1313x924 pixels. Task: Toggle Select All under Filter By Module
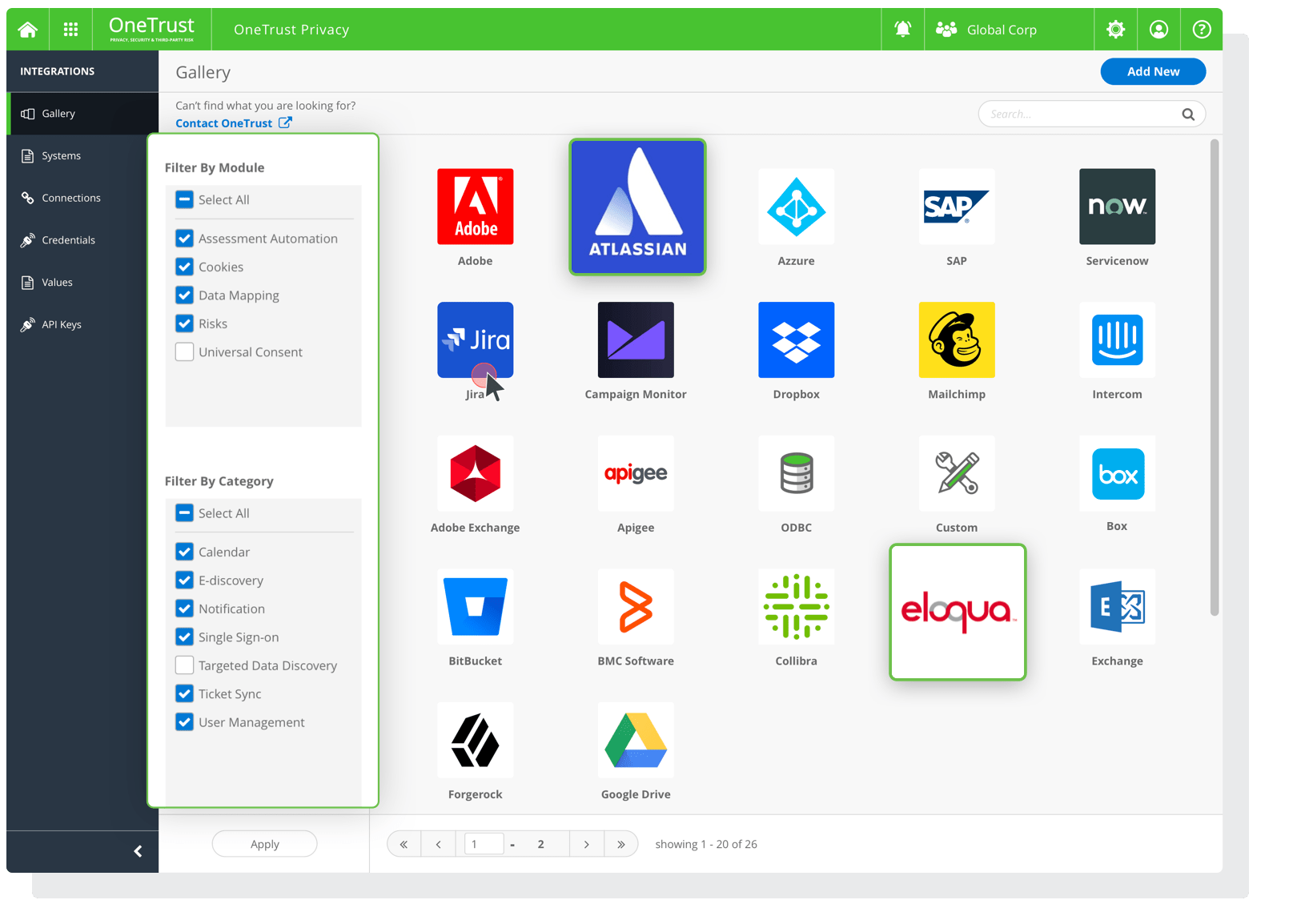point(184,199)
